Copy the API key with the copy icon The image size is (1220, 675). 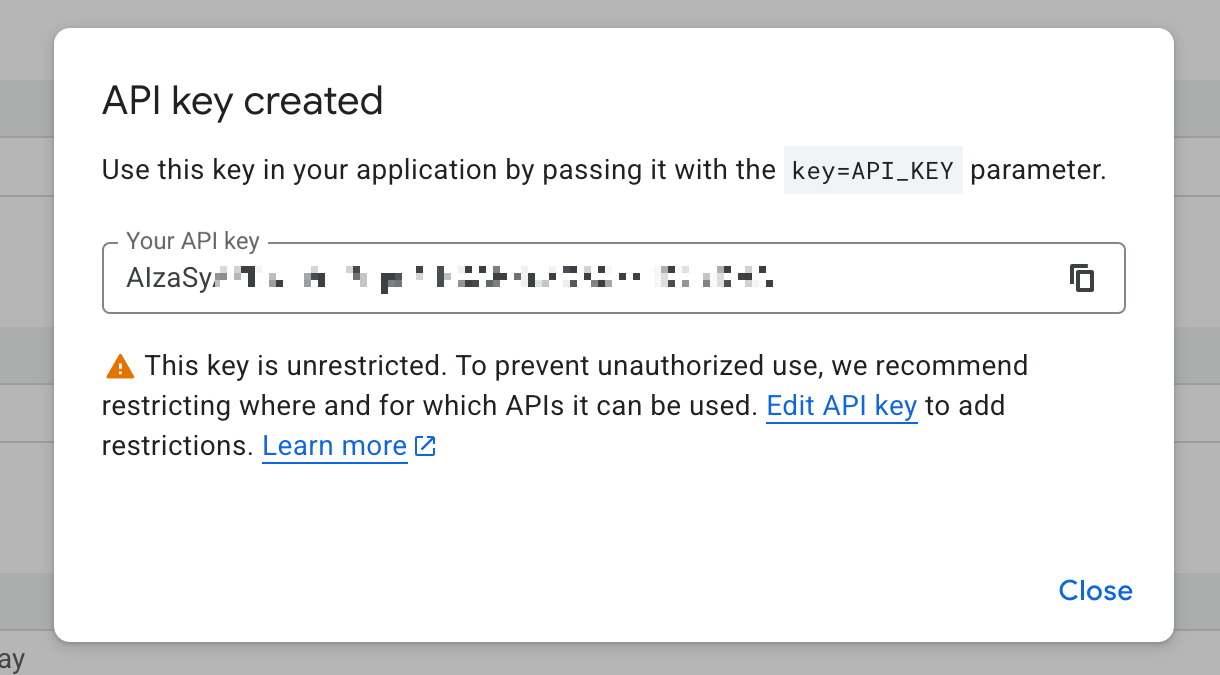pyautogui.click(x=1082, y=278)
